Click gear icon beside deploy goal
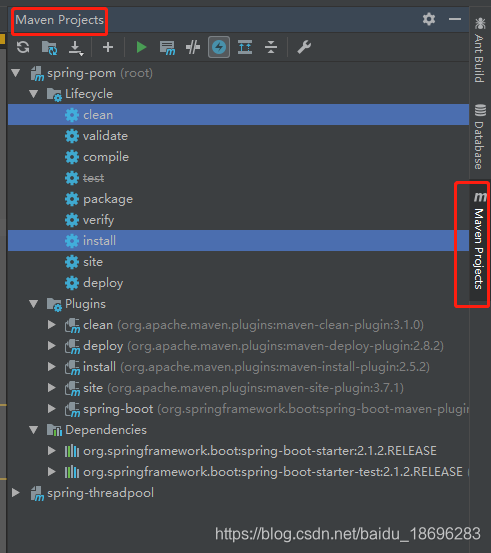Viewport: 491px width, 553px height. (x=72, y=282)
